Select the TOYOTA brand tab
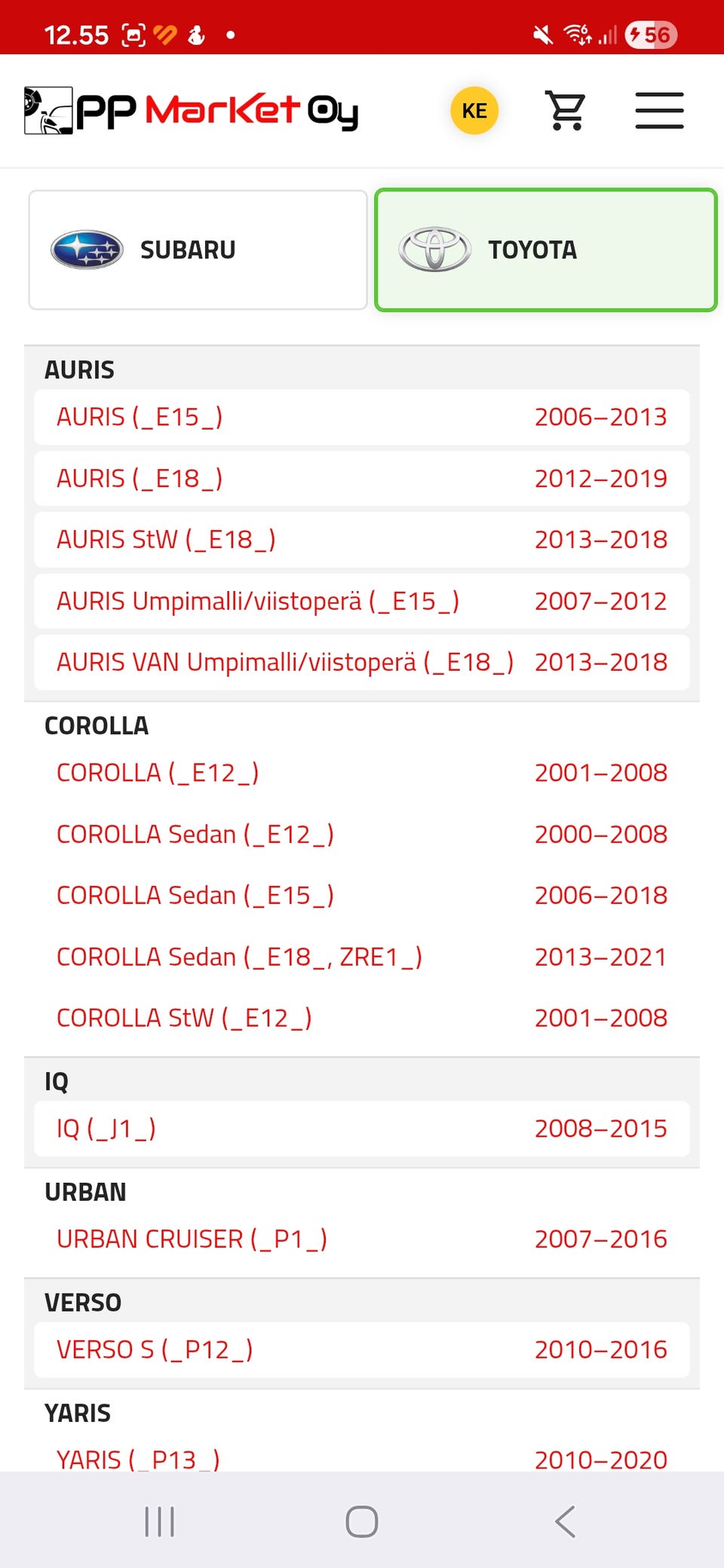This screenshot has width=724, height=1568. click(545, 250)
